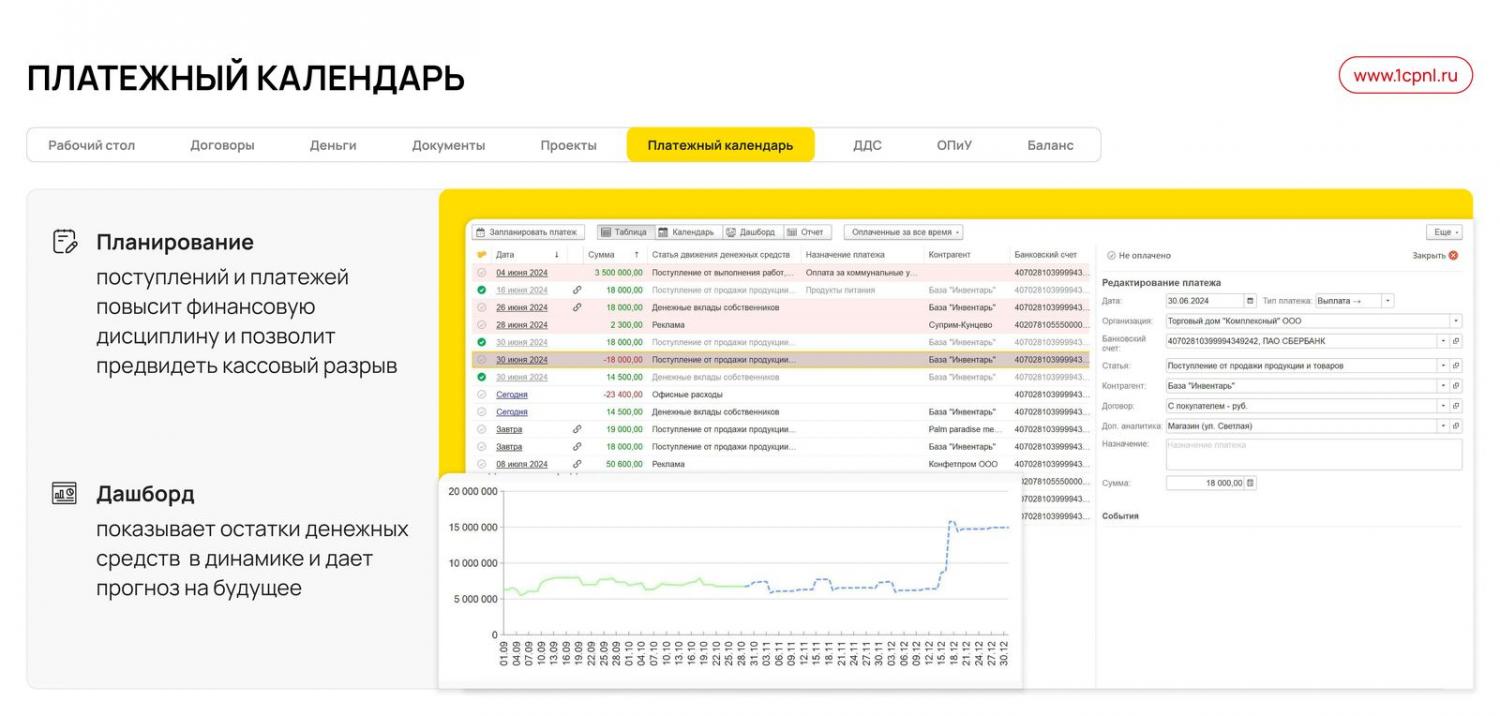This screenshot has height=716, width=1500.
Task: Expand the Тип платежа dropdown
Action: pyautogui.click(x=1388, y=301)
